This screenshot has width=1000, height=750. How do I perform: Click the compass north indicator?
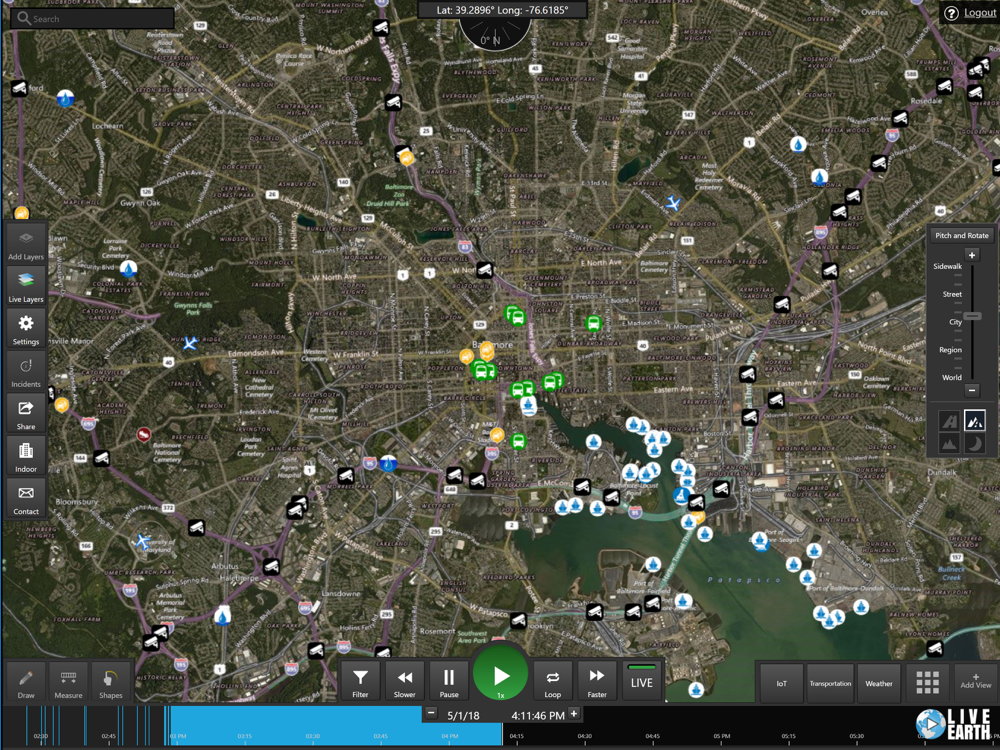[494, 34]
